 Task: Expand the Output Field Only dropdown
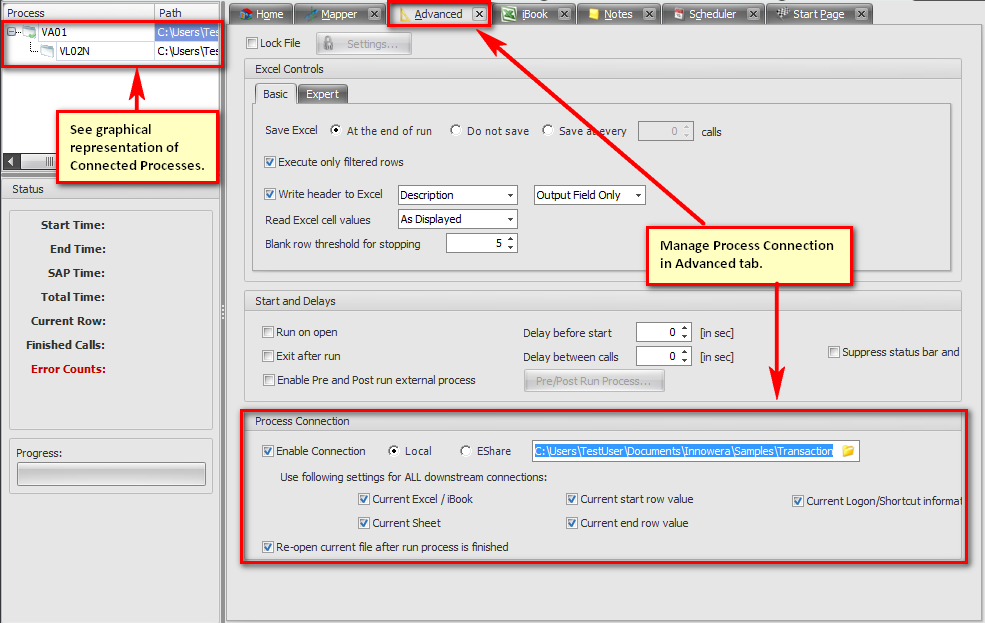pos(638,195)
